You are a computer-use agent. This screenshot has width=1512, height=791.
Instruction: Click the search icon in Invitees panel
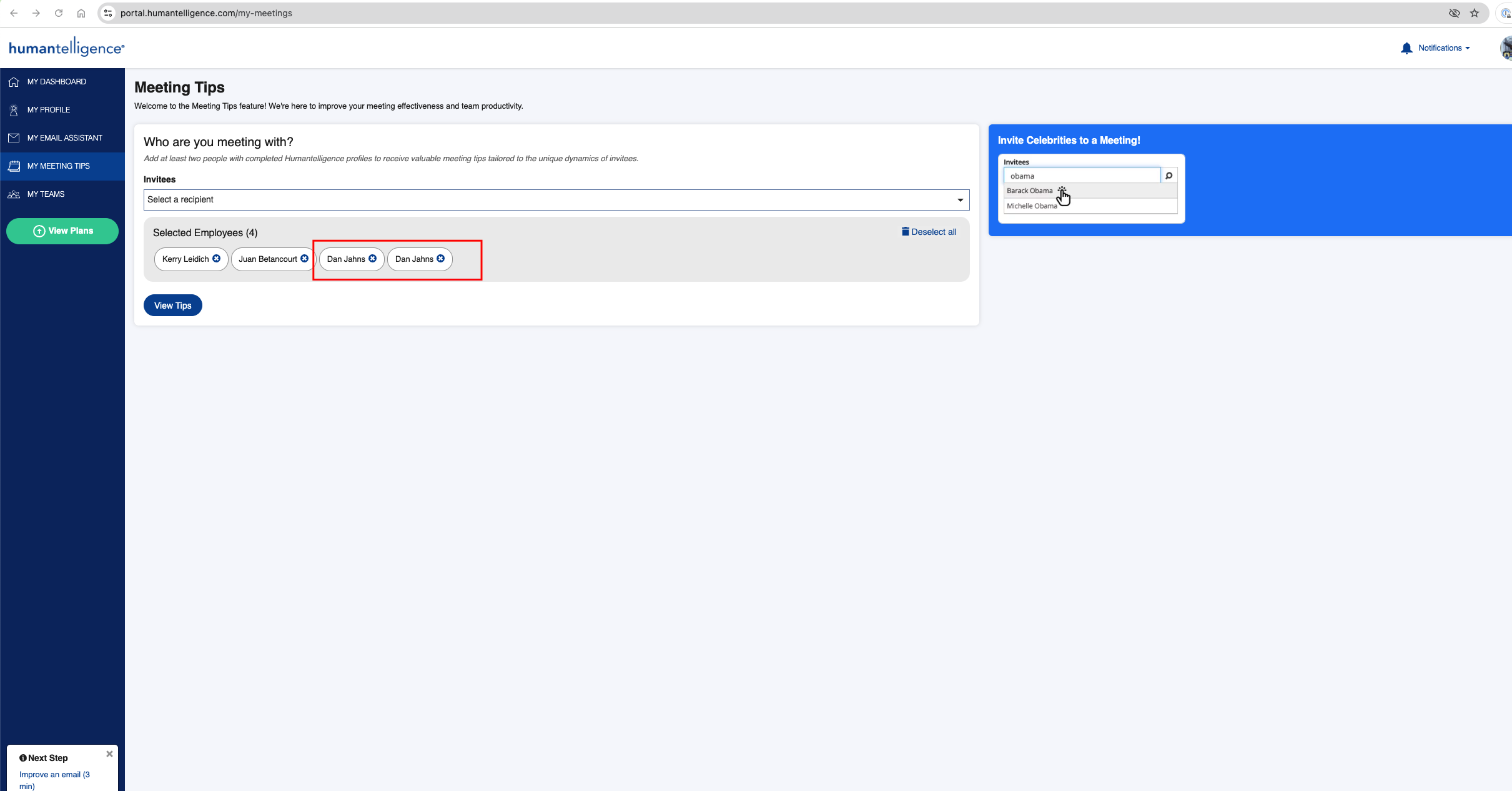(1169, 176)
